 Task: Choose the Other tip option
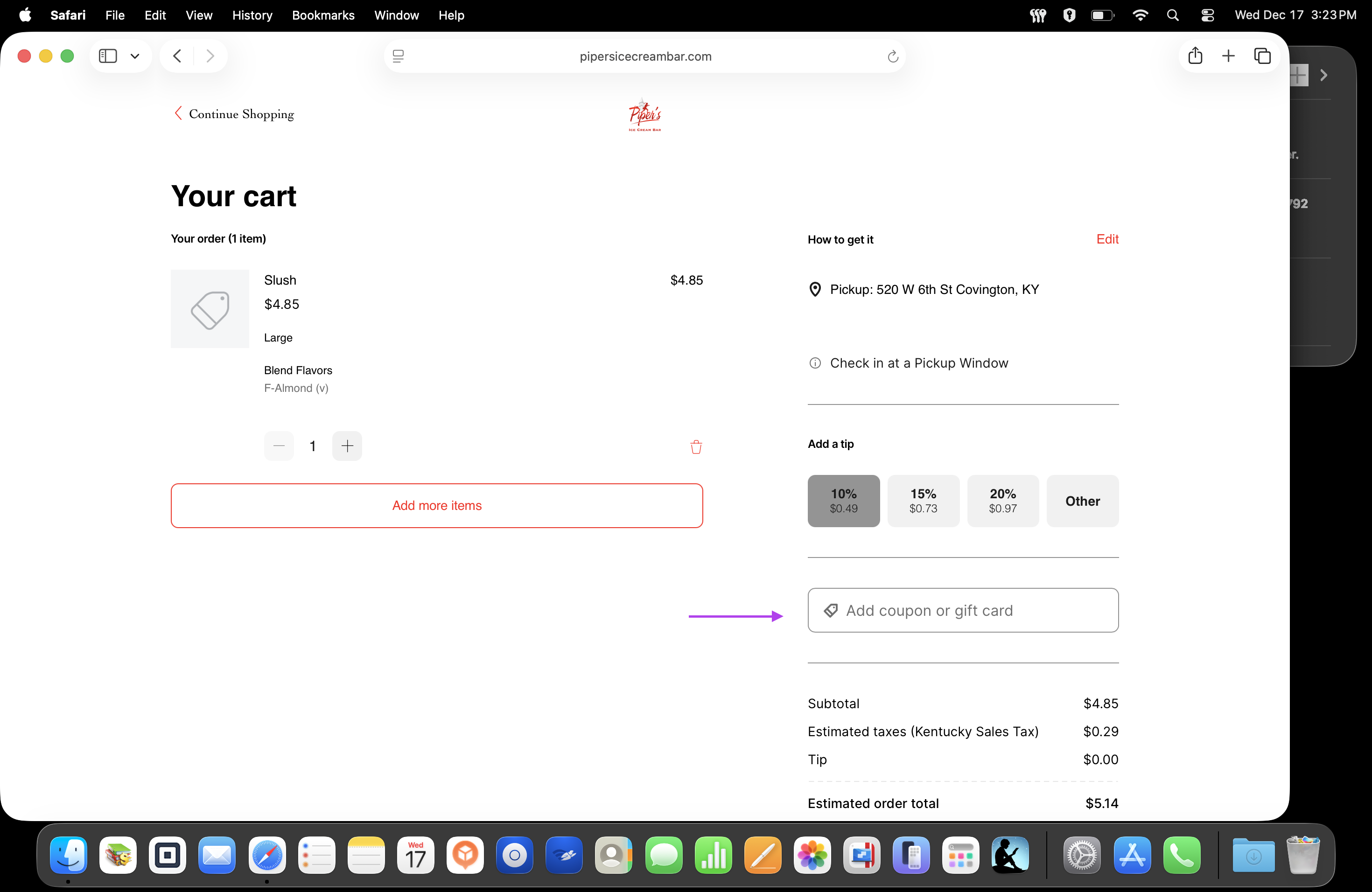[1082, 501]
